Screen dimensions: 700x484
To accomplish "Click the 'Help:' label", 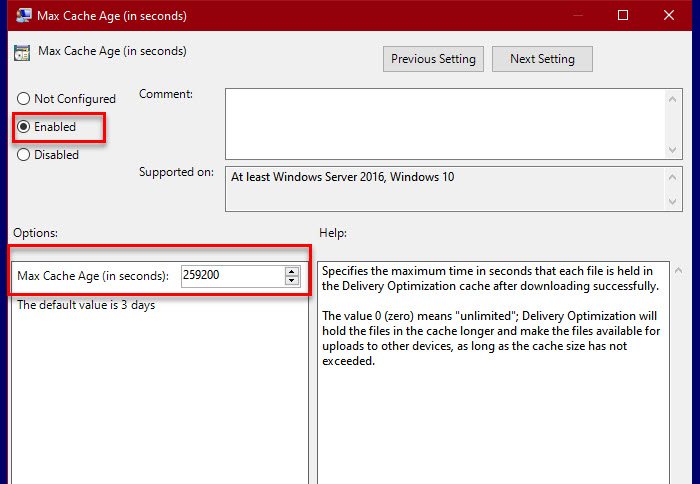I will coord(333,233).
